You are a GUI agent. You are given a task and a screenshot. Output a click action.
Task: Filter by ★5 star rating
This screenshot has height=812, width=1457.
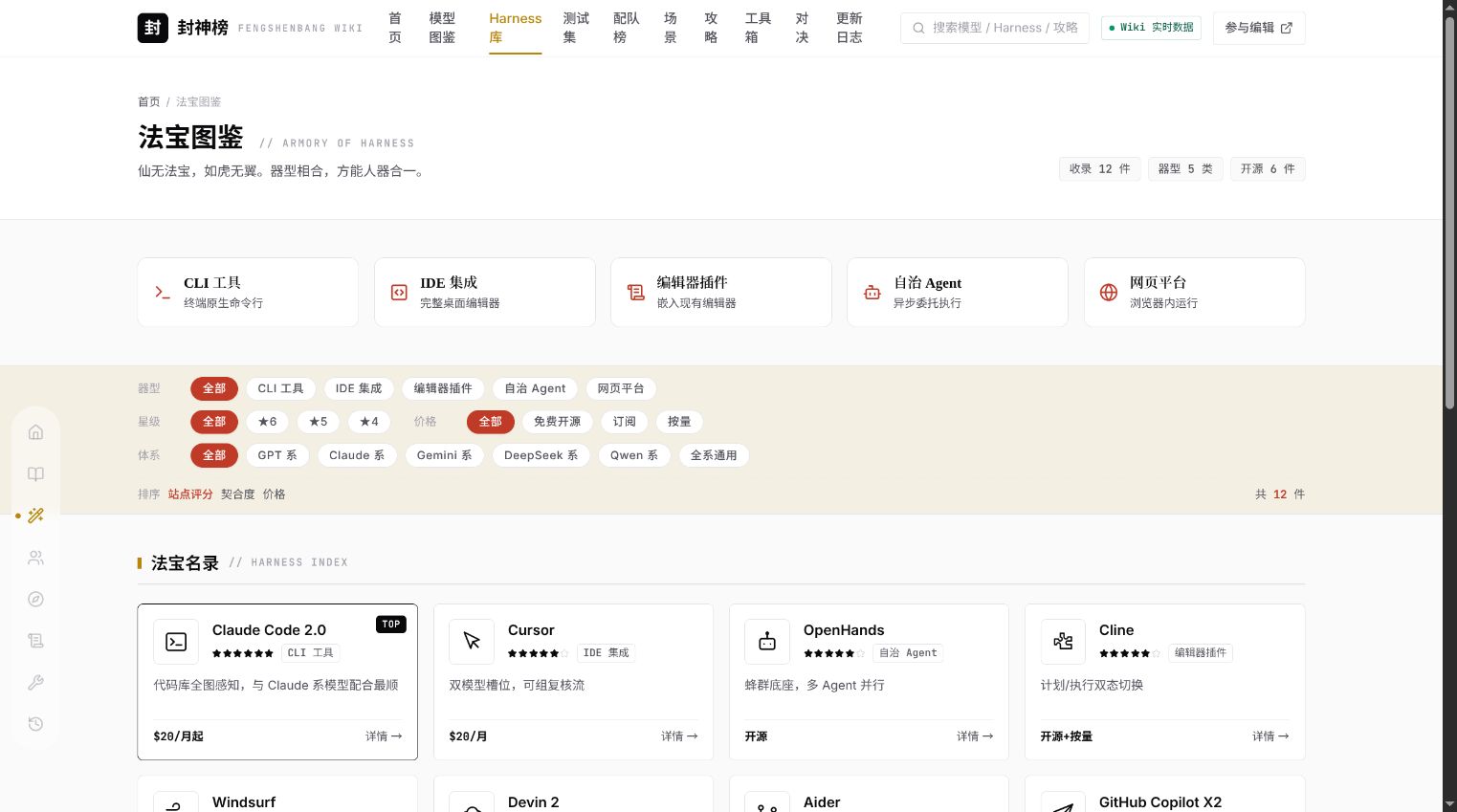(319, 422)
